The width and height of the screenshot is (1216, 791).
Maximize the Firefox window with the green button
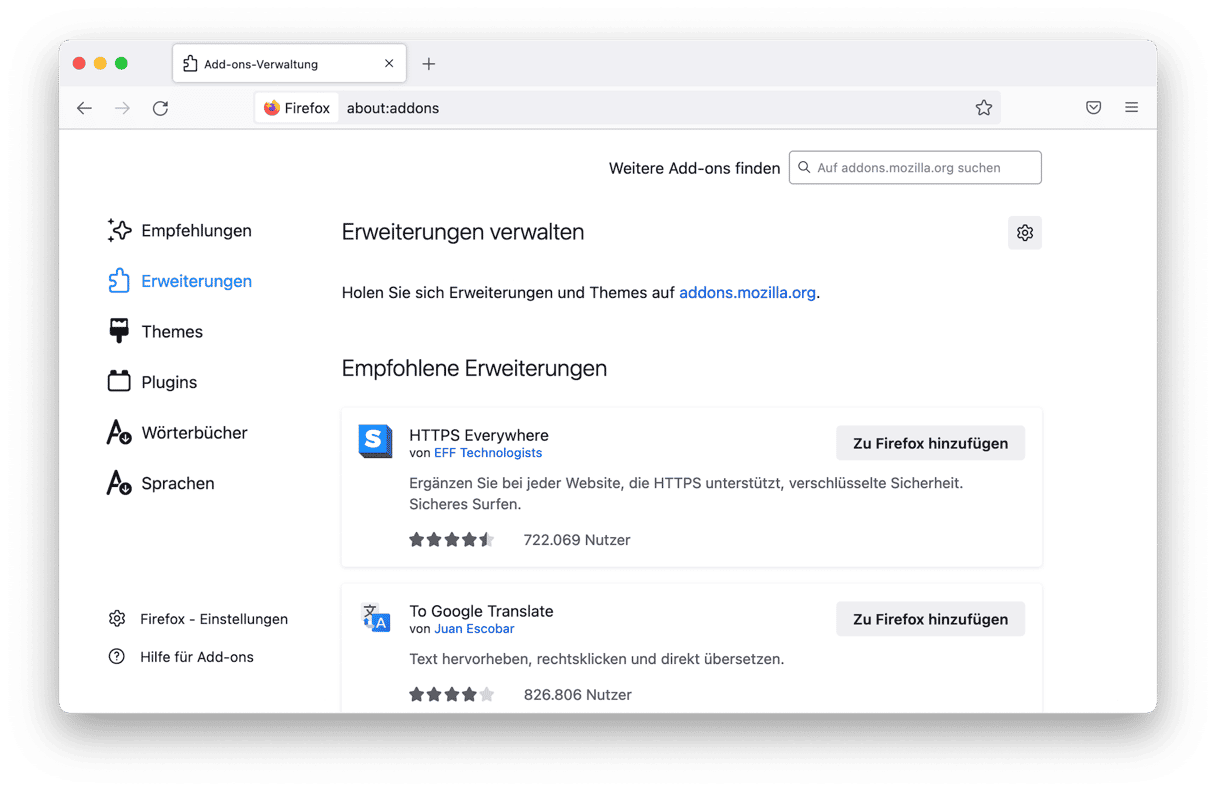(121, 64)
